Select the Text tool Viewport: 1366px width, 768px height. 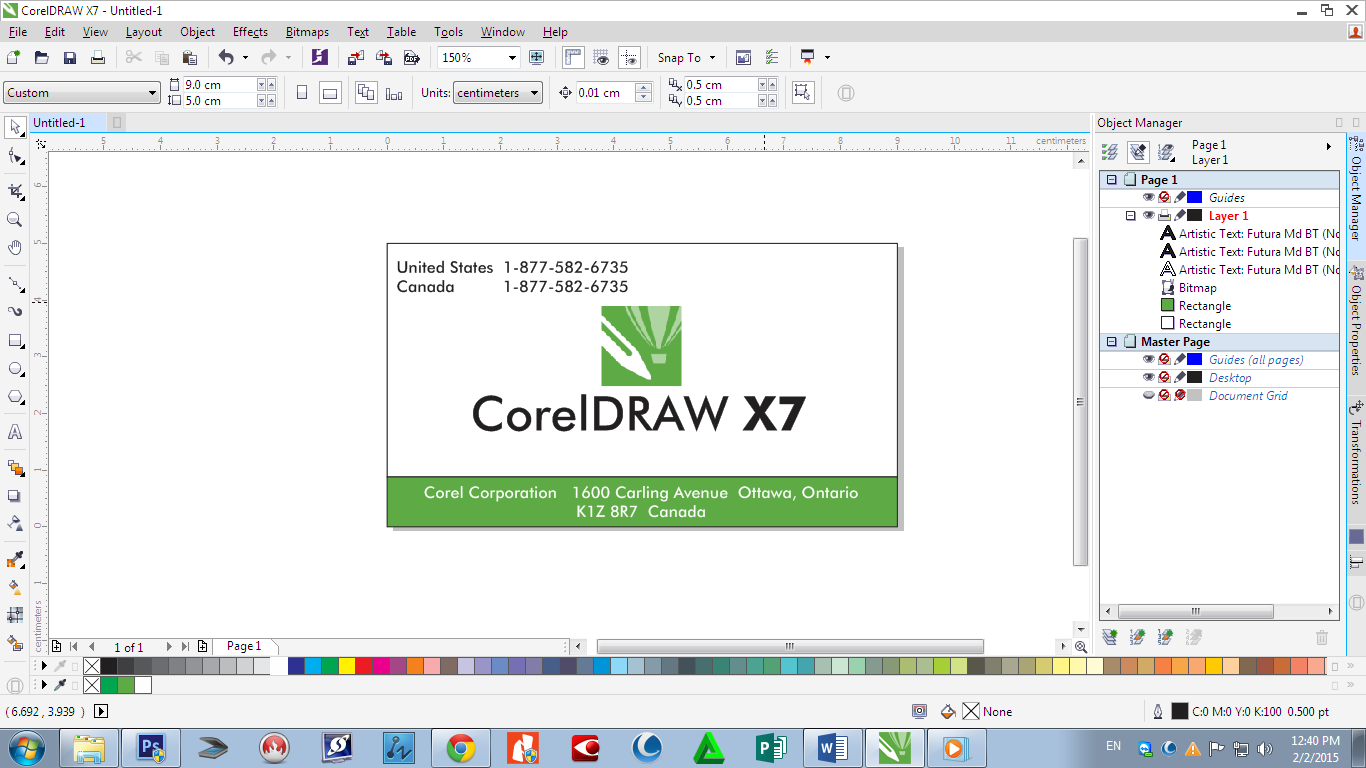[15, 432]
